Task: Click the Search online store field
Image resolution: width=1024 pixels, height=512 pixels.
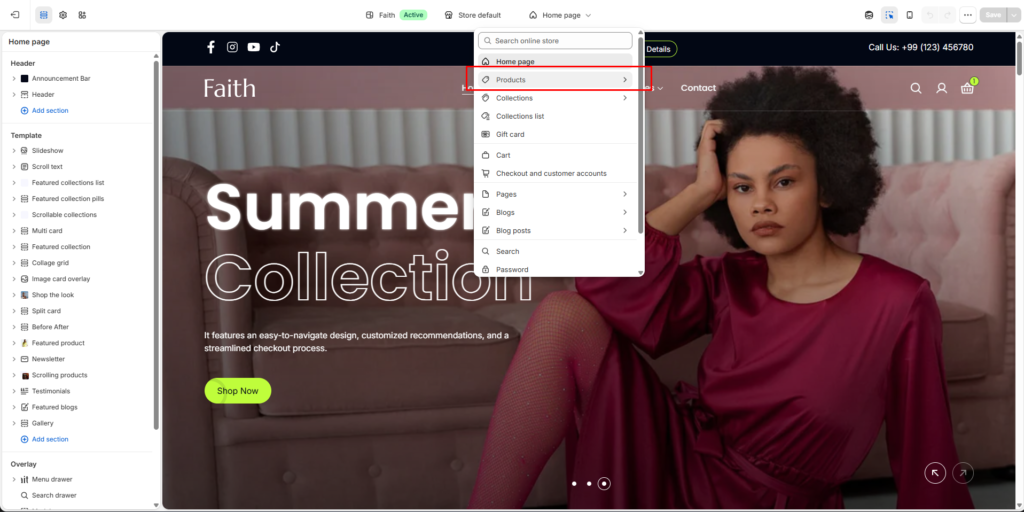Action: point(555,40)
